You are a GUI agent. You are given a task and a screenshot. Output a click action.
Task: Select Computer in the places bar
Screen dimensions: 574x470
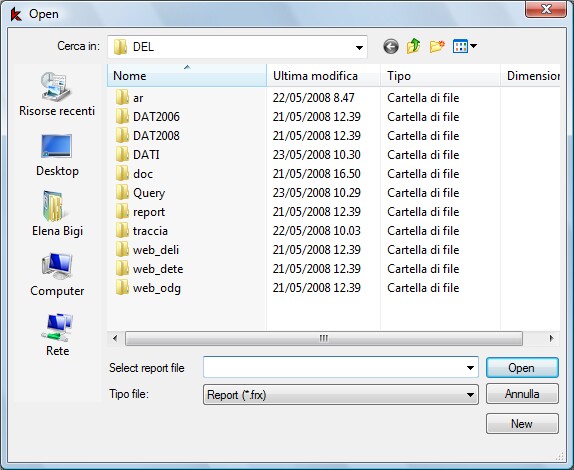[57, 274]
